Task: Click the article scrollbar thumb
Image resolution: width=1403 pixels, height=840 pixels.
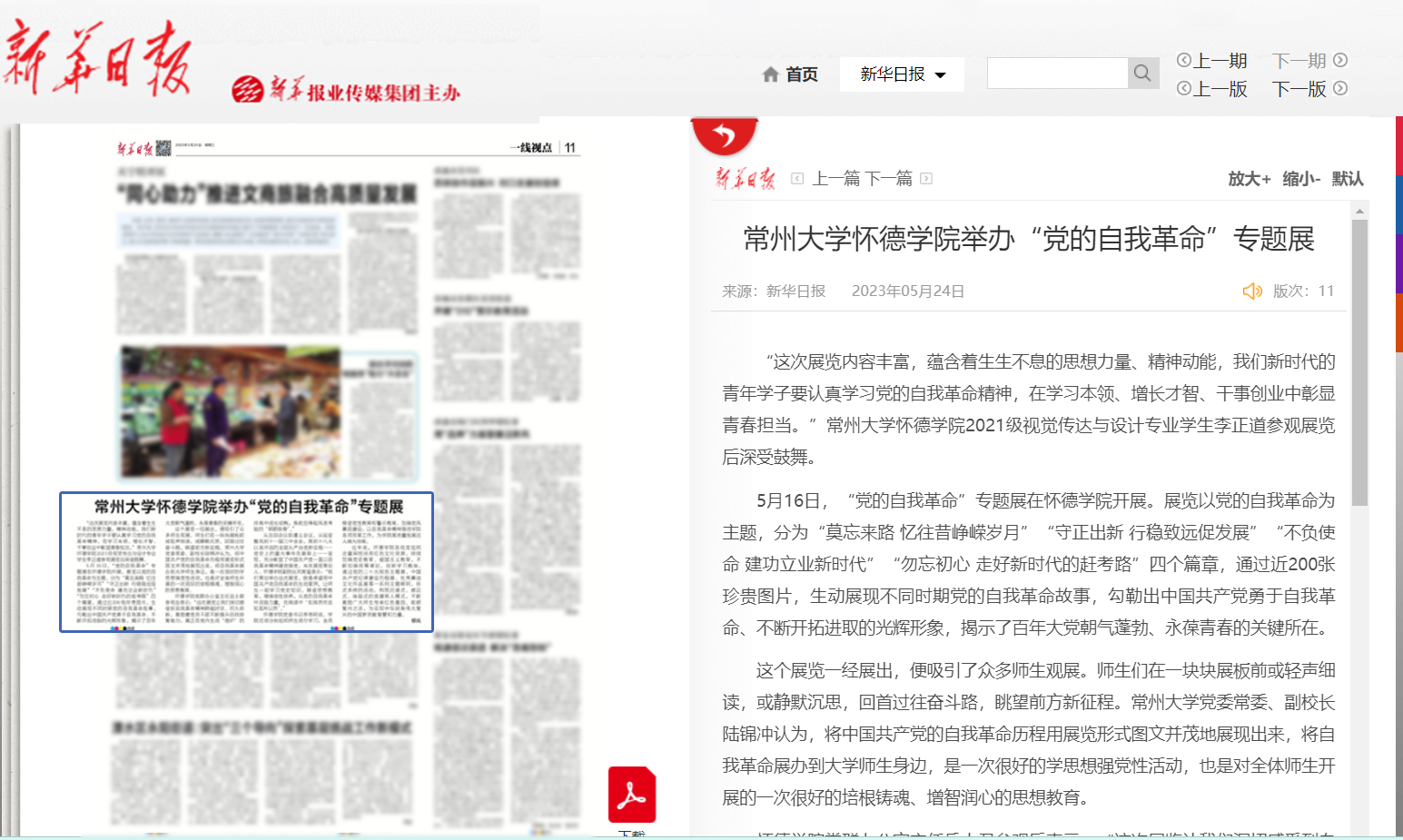Action: point(1359,363)
